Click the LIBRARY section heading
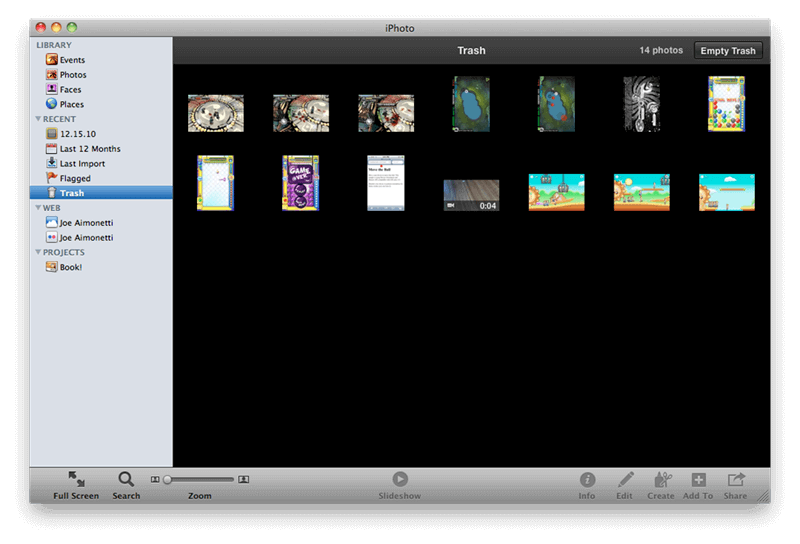 pyautogui.click(x=54, y=45)
